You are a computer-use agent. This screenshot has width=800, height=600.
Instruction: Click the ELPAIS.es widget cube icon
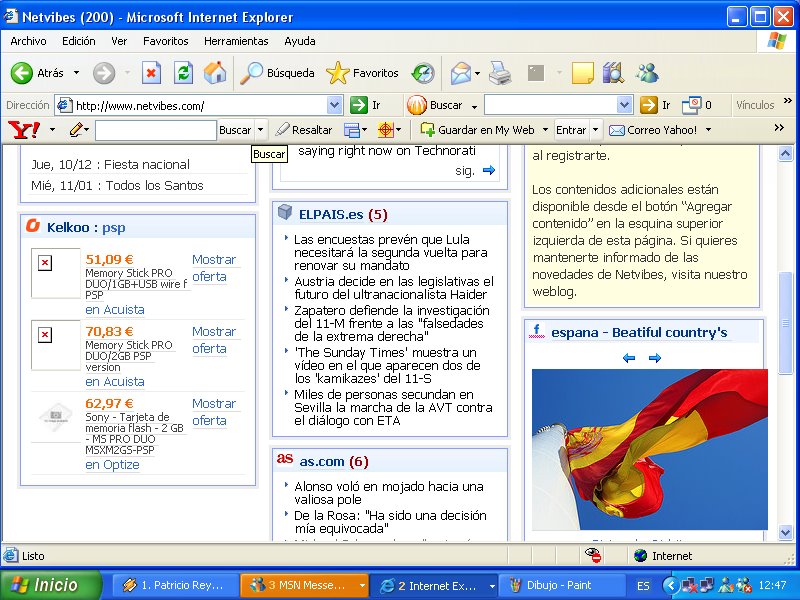[x=285, y=212]
